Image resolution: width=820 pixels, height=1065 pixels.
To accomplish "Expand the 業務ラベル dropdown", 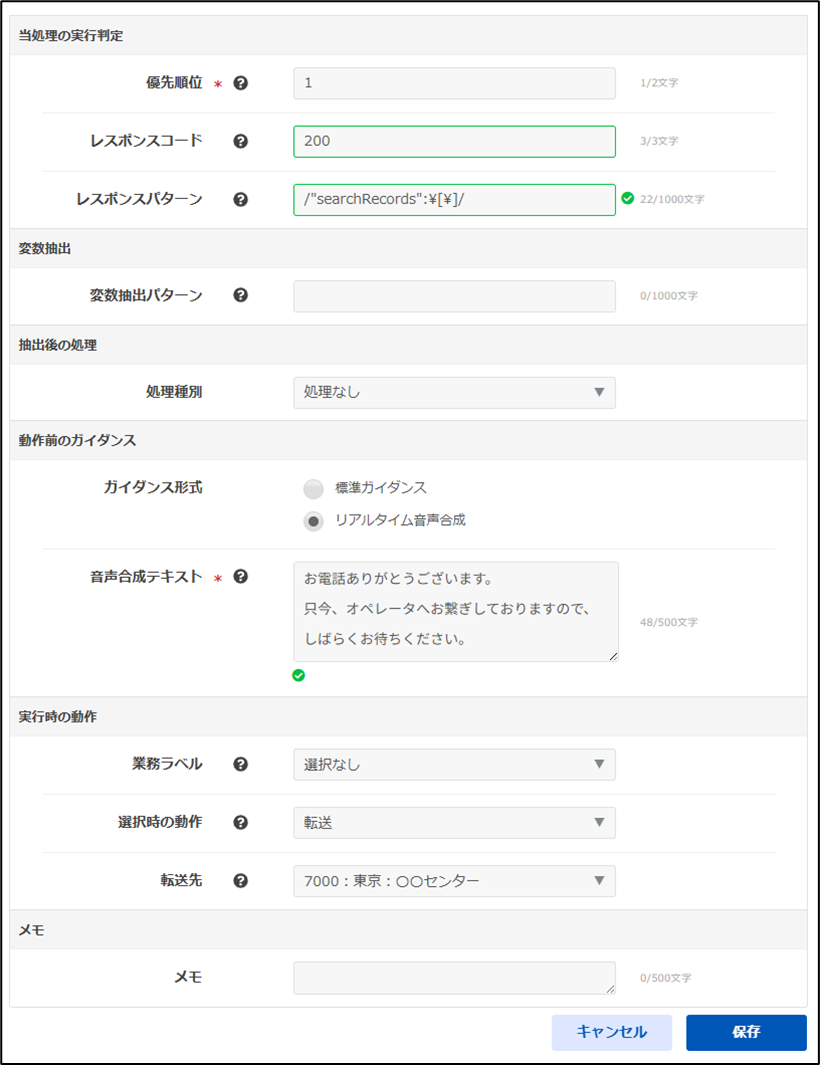I will 454,764.
